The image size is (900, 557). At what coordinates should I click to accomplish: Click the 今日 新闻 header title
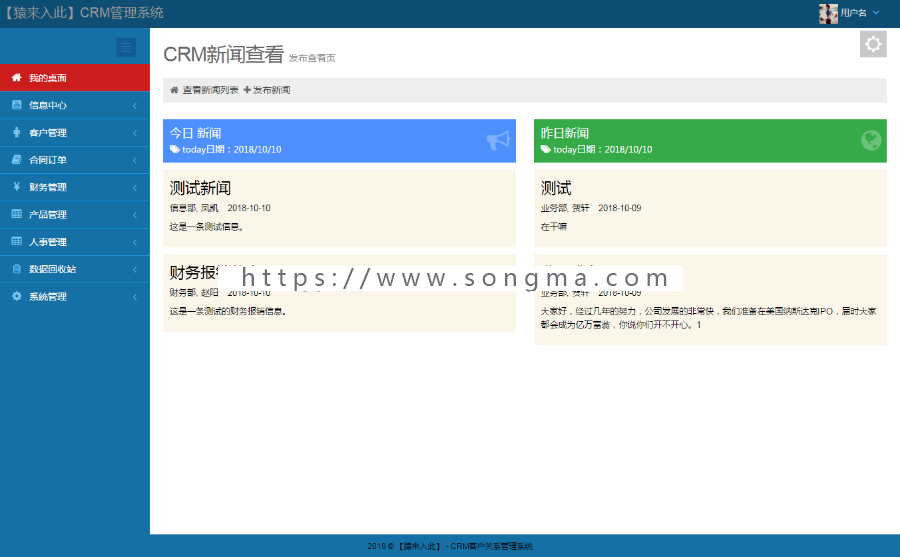[195, 133]
